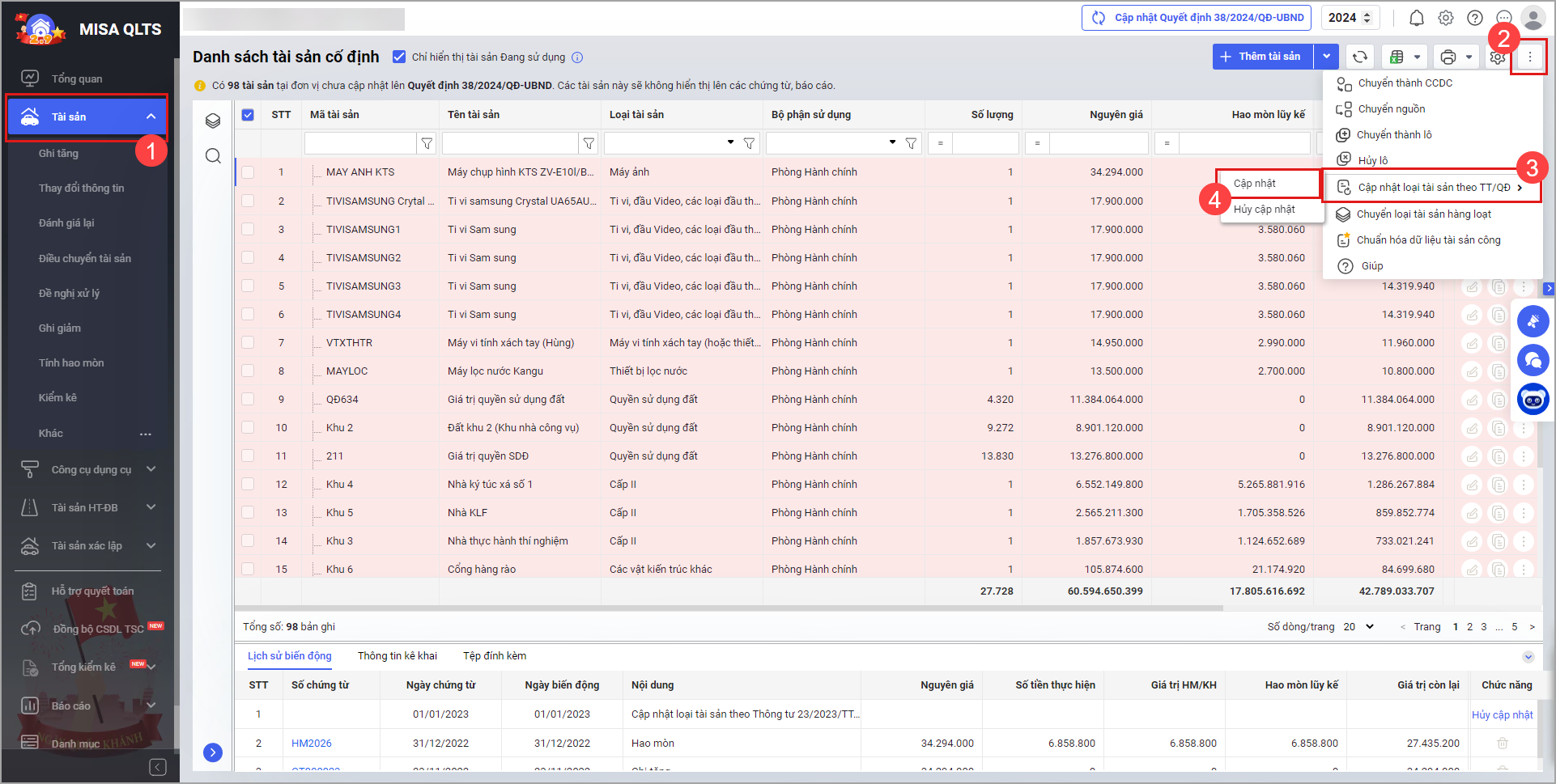Click the layers icon beside the table
This screenshot has height=784, width=1556.
tap(213, 121)
